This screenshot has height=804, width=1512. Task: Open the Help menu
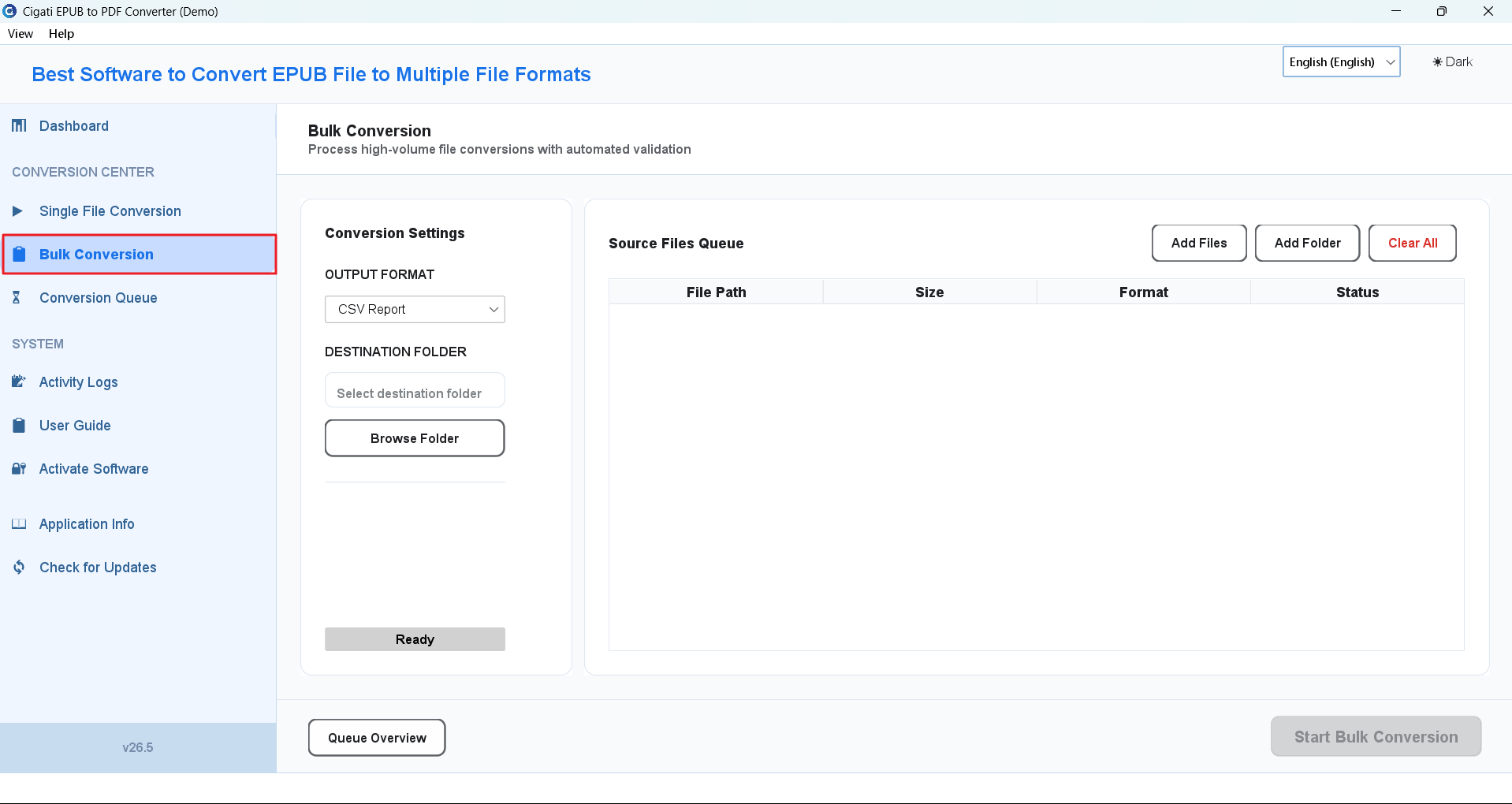click(x=61, y=34)
